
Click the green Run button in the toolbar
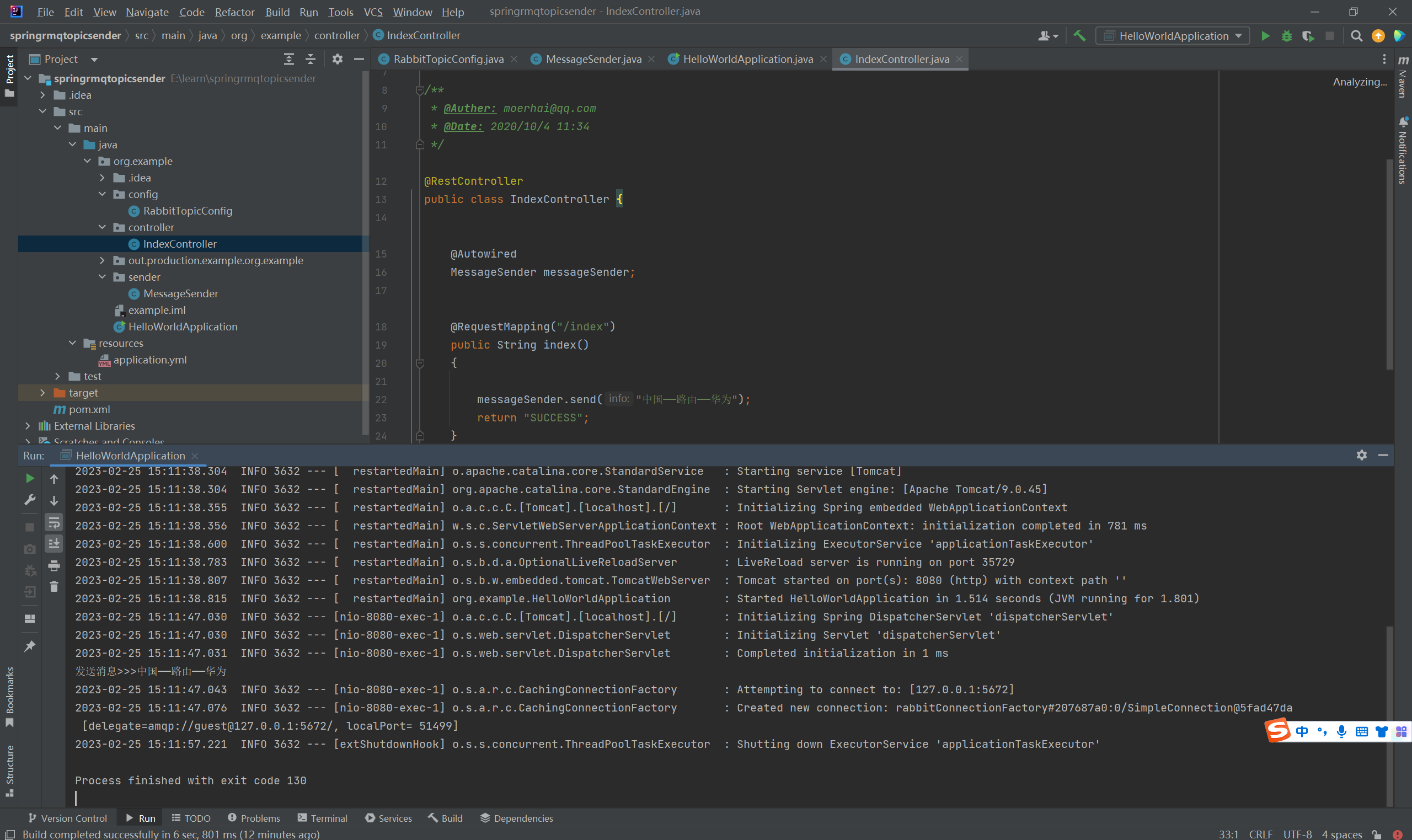click(1265, 36)
